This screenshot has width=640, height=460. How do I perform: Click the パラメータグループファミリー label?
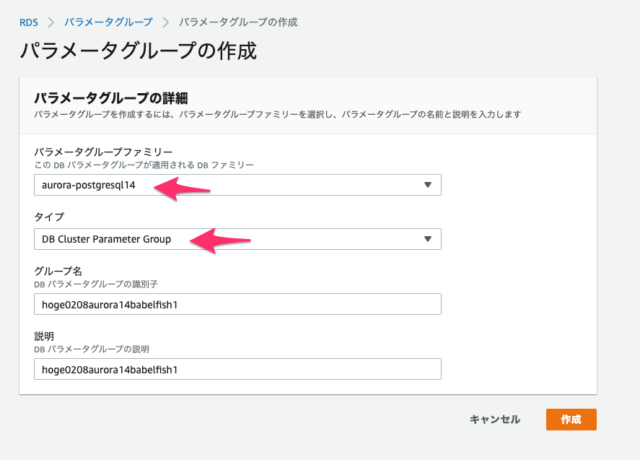[103, 152]
